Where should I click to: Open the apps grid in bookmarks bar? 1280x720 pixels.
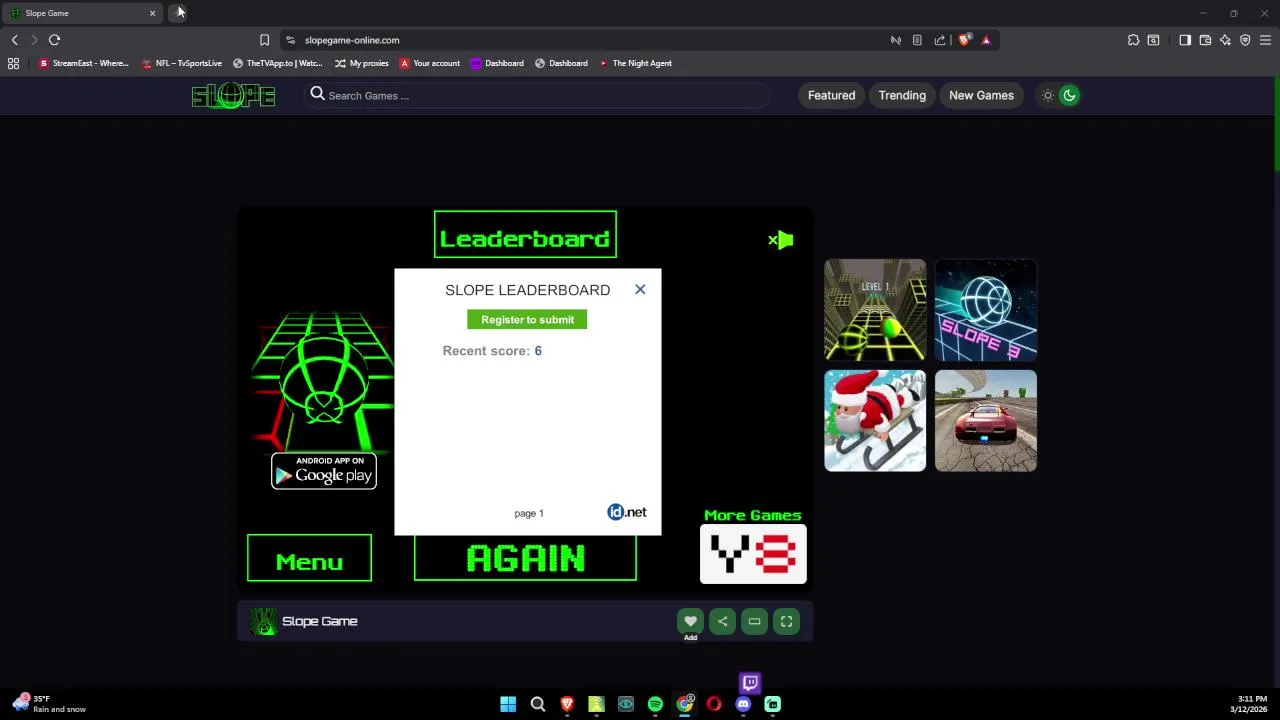pyautogui.click(x=13, y=63)
